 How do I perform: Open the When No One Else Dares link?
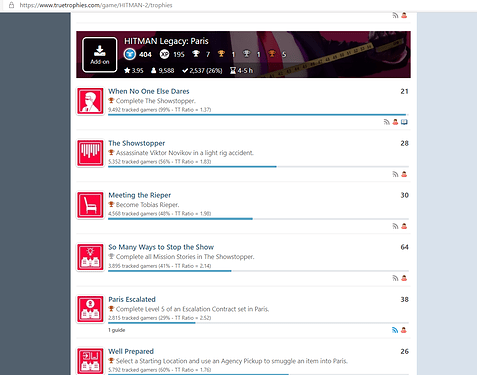coord(149,91)
